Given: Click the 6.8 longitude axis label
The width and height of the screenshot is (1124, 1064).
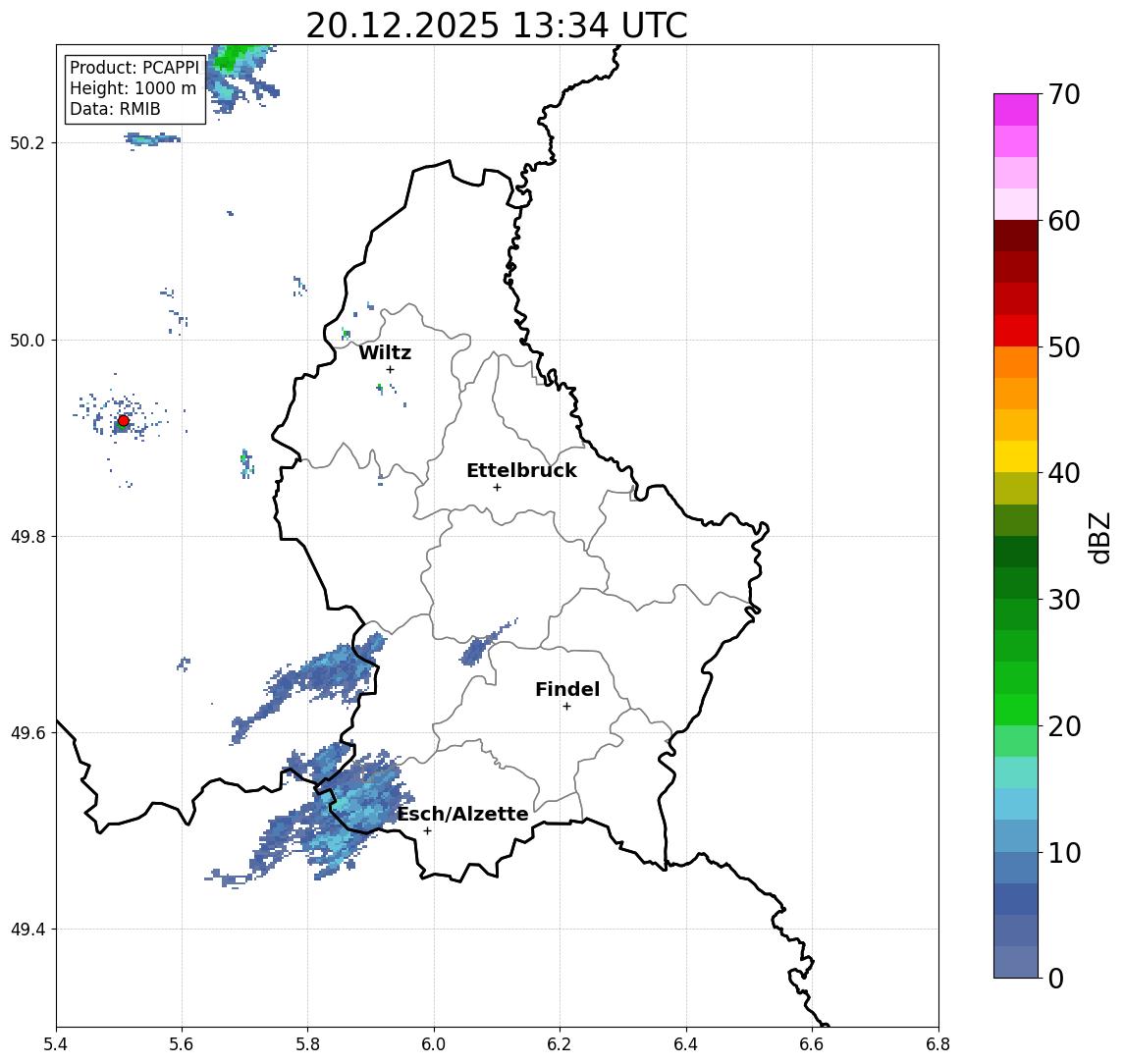Looking at the screenshot, I should point(937,1044).
